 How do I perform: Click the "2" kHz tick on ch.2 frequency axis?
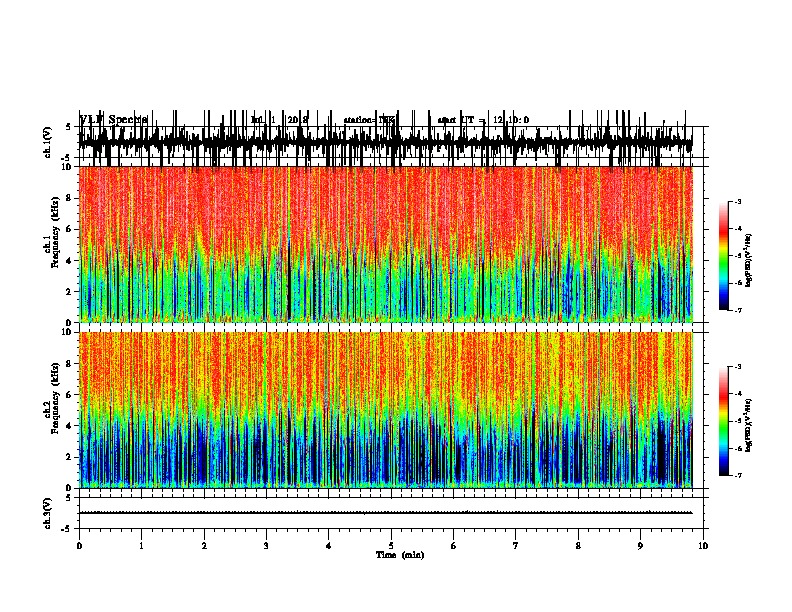coord(70,457)
